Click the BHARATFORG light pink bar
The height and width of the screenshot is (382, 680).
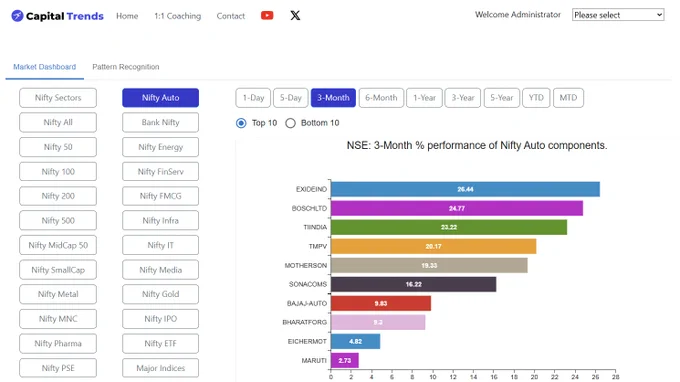click(x=378, y=322)
